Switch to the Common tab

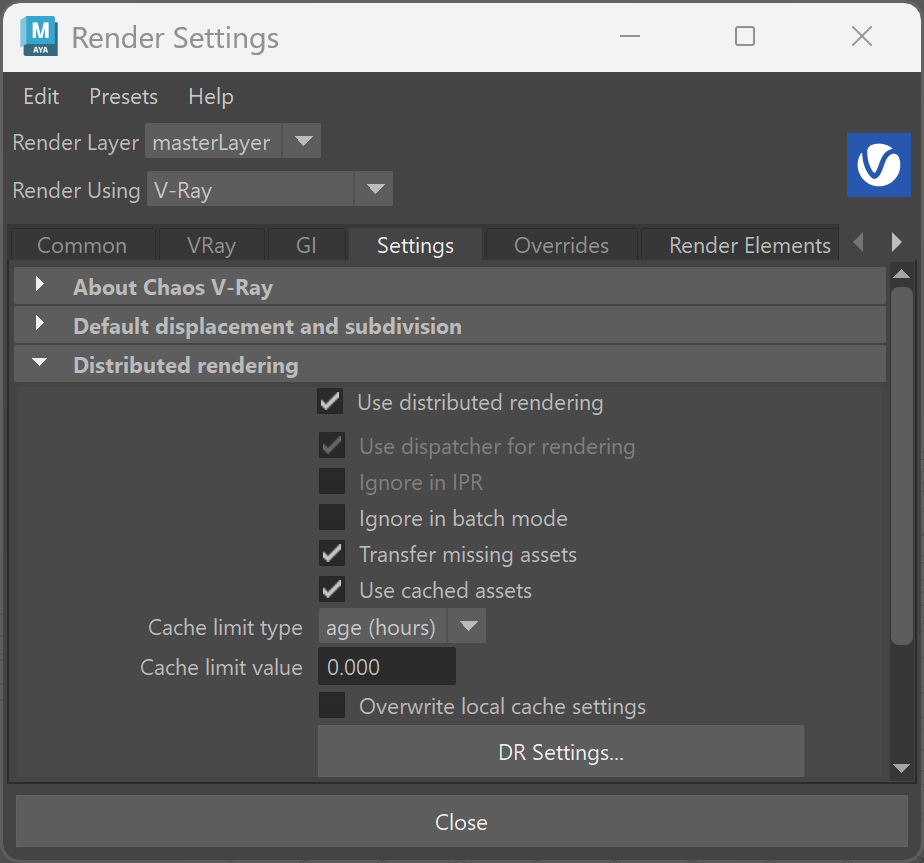pyautogui.click(x=82, y=245)
